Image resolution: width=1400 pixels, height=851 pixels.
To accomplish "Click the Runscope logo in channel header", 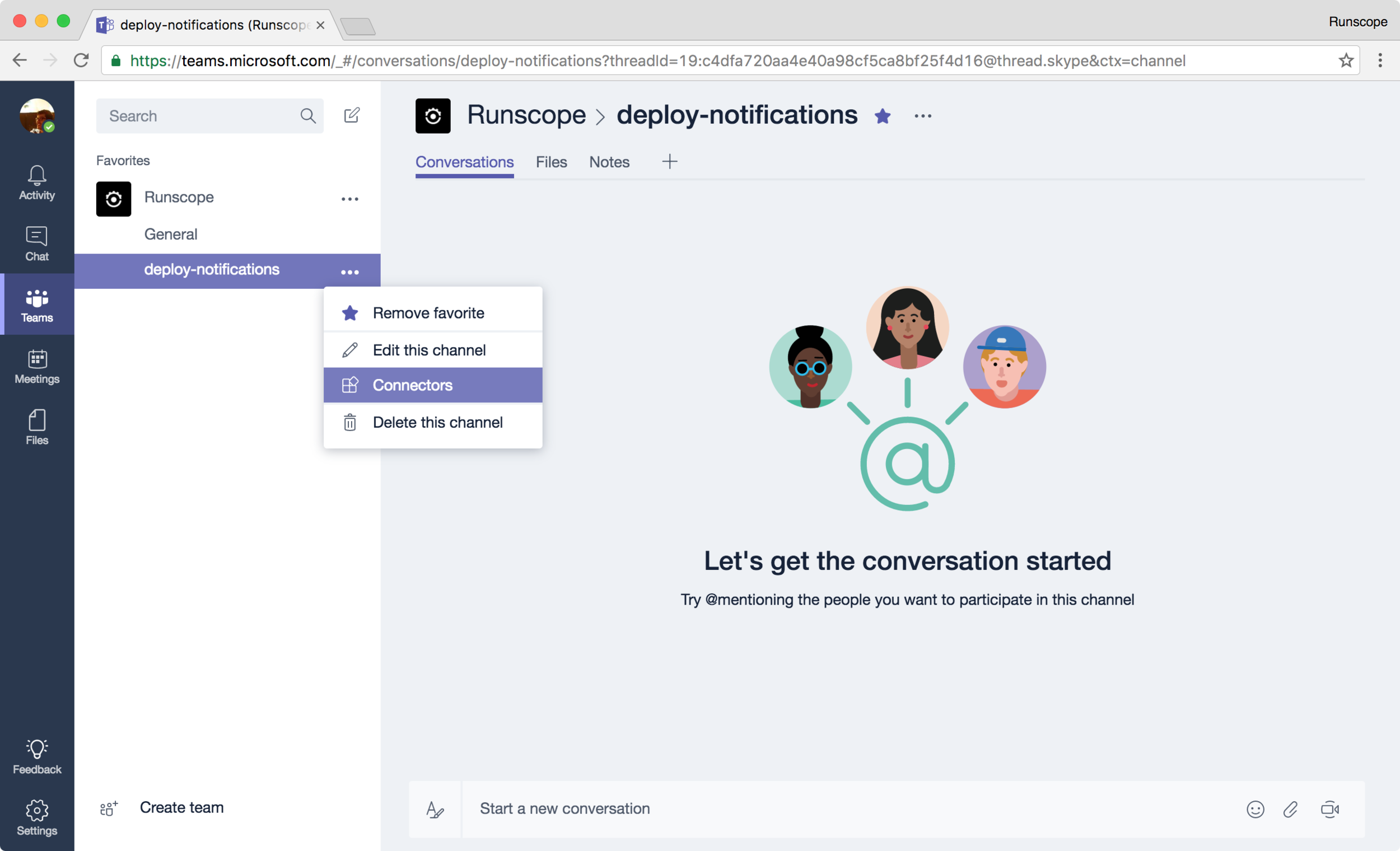I will (433, 116).
